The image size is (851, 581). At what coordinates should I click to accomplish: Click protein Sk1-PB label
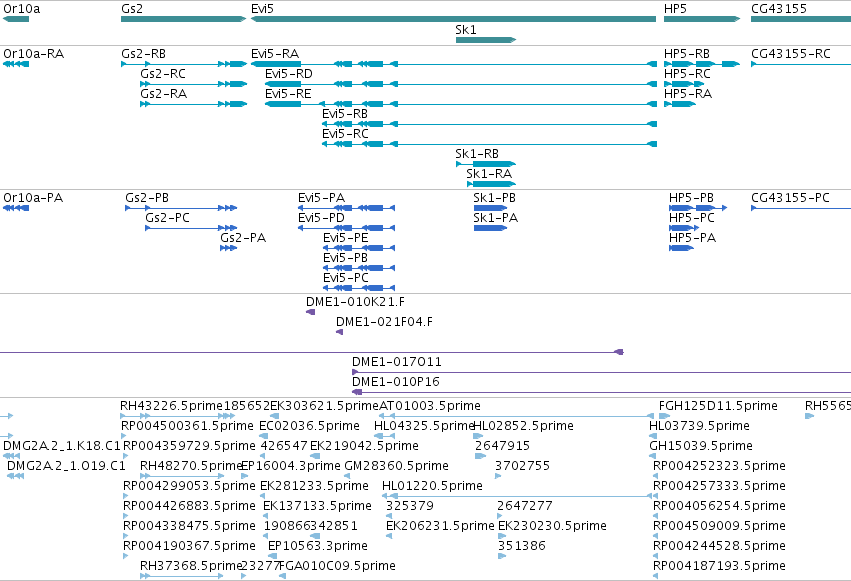[494, 198]
